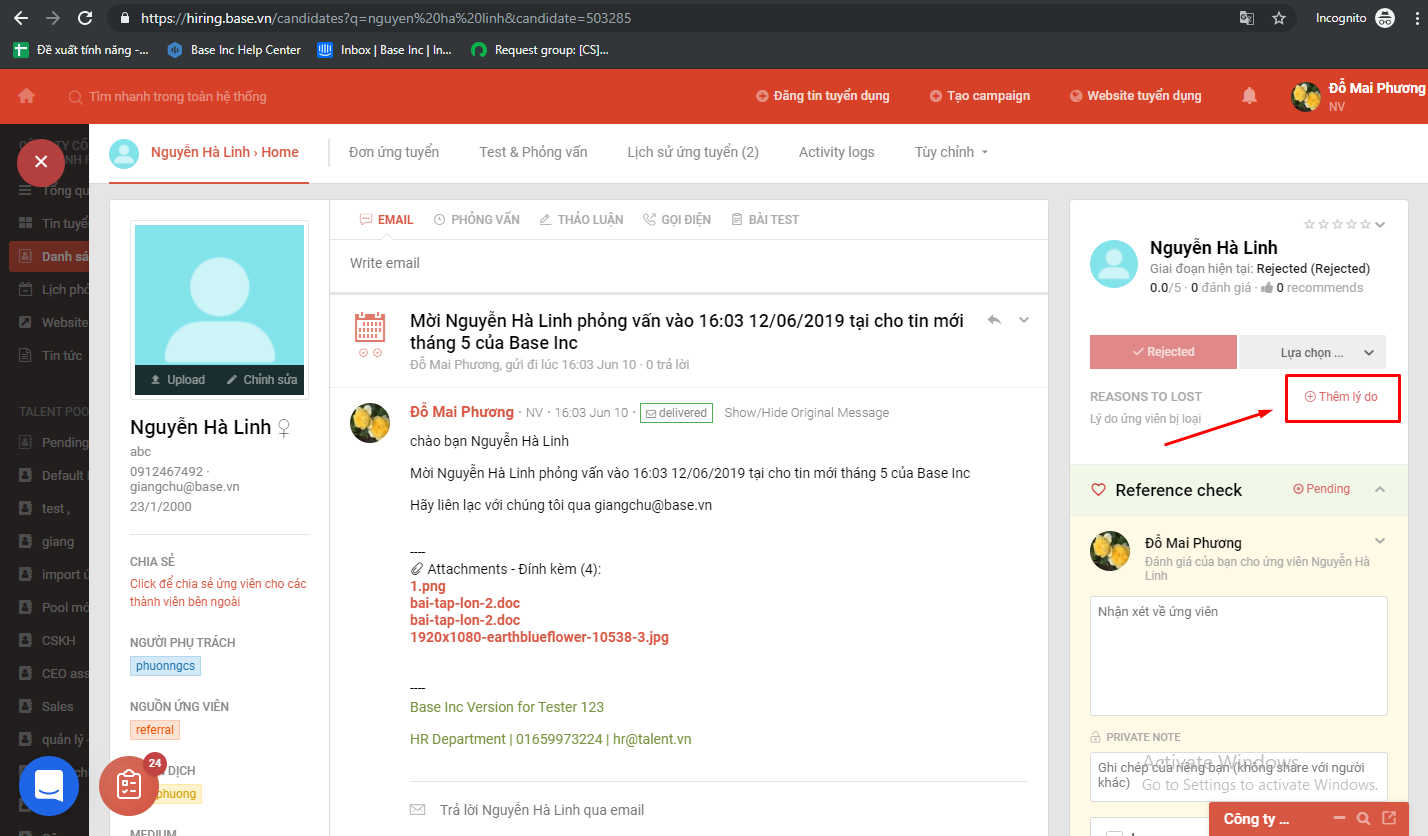Image resolution: width=1428 pixels, height=836 pixels.
Task: Click the browser reload icon
Action: [85, 18]
